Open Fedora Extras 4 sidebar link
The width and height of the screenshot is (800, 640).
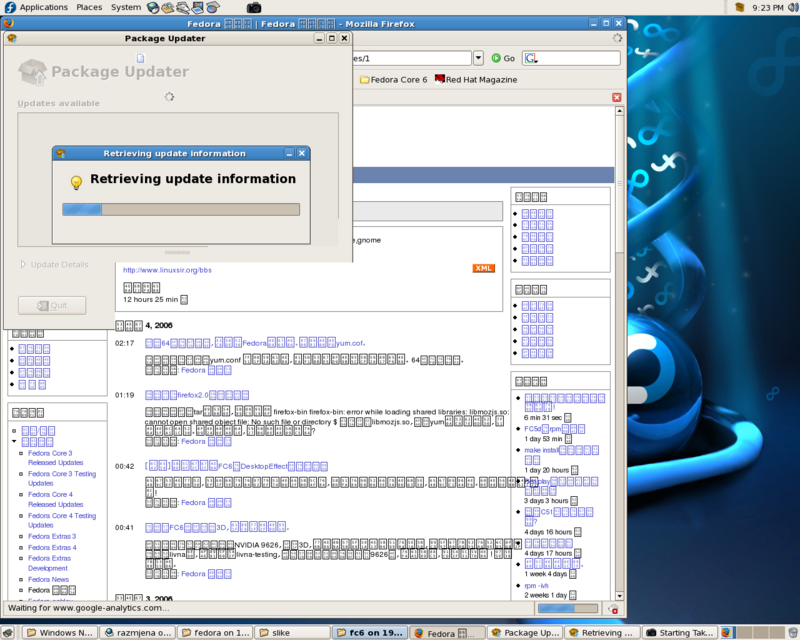click(52, 548)
